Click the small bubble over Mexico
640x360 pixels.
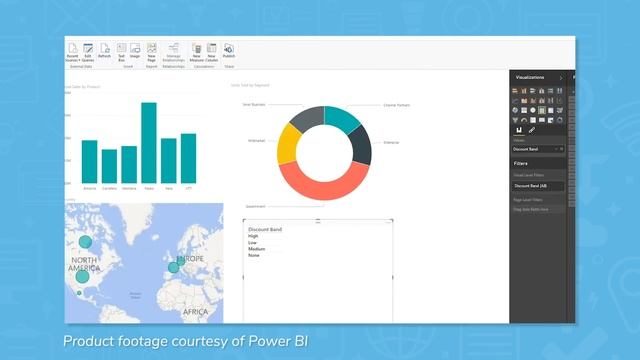point(79,293)
